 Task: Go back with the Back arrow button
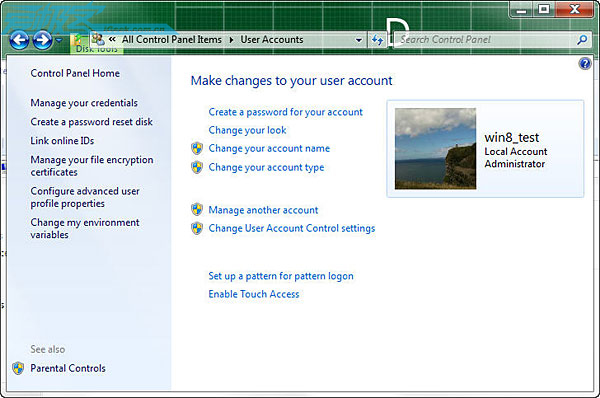pyautogui.click(x=19, y=40)
